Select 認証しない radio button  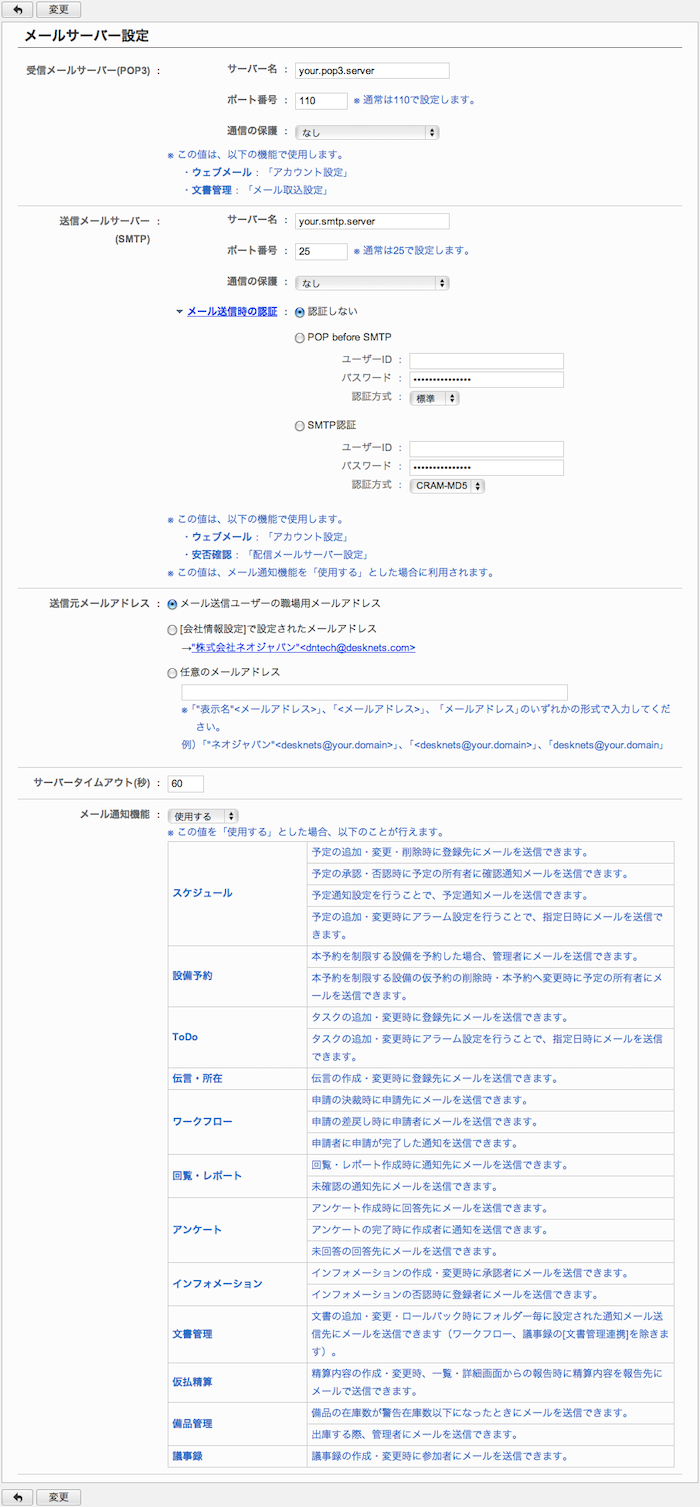click(x=300, y=312)
